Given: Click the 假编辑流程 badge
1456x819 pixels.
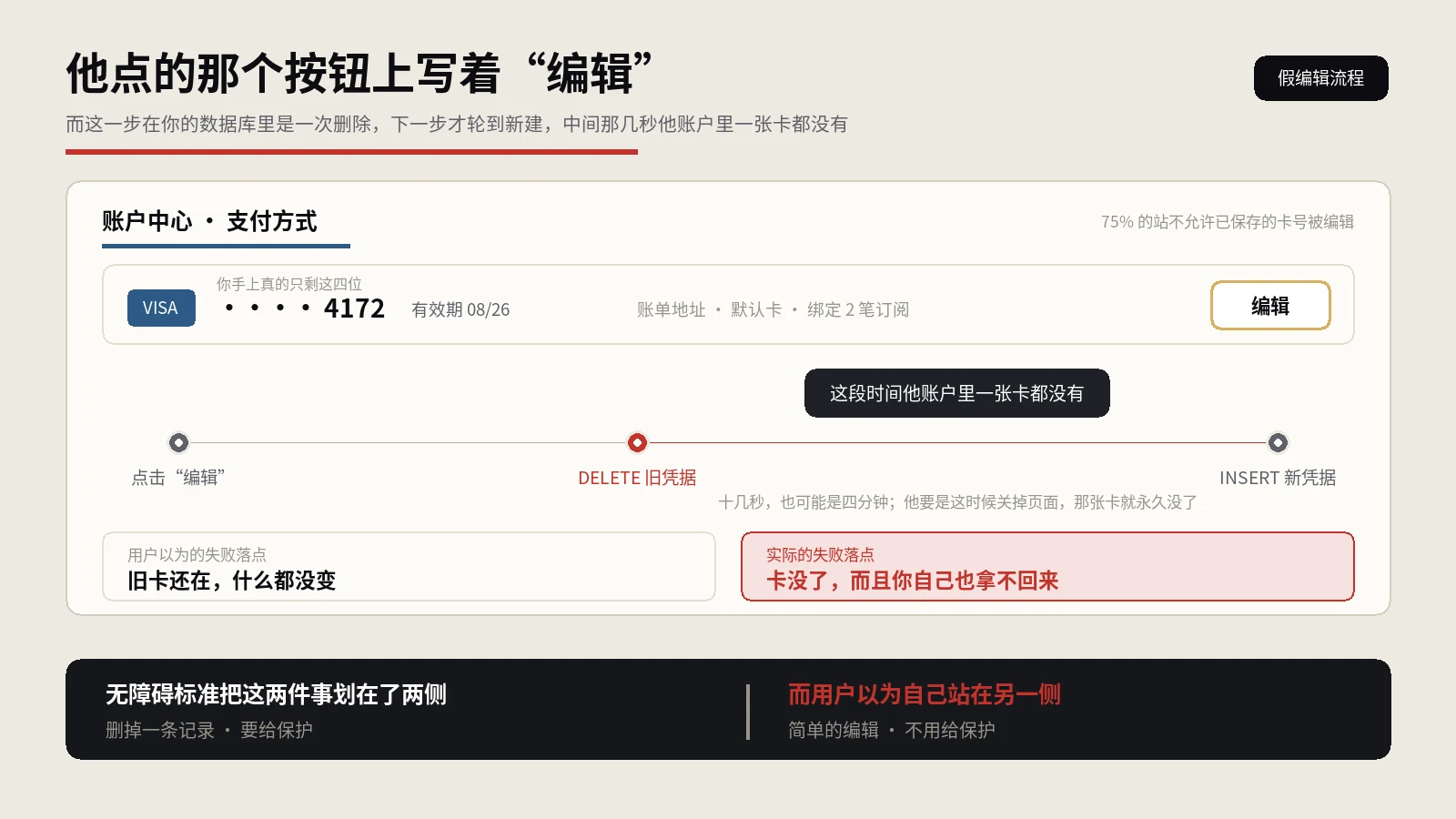Looking at the screenshot, I should [x=1320, y=78].
